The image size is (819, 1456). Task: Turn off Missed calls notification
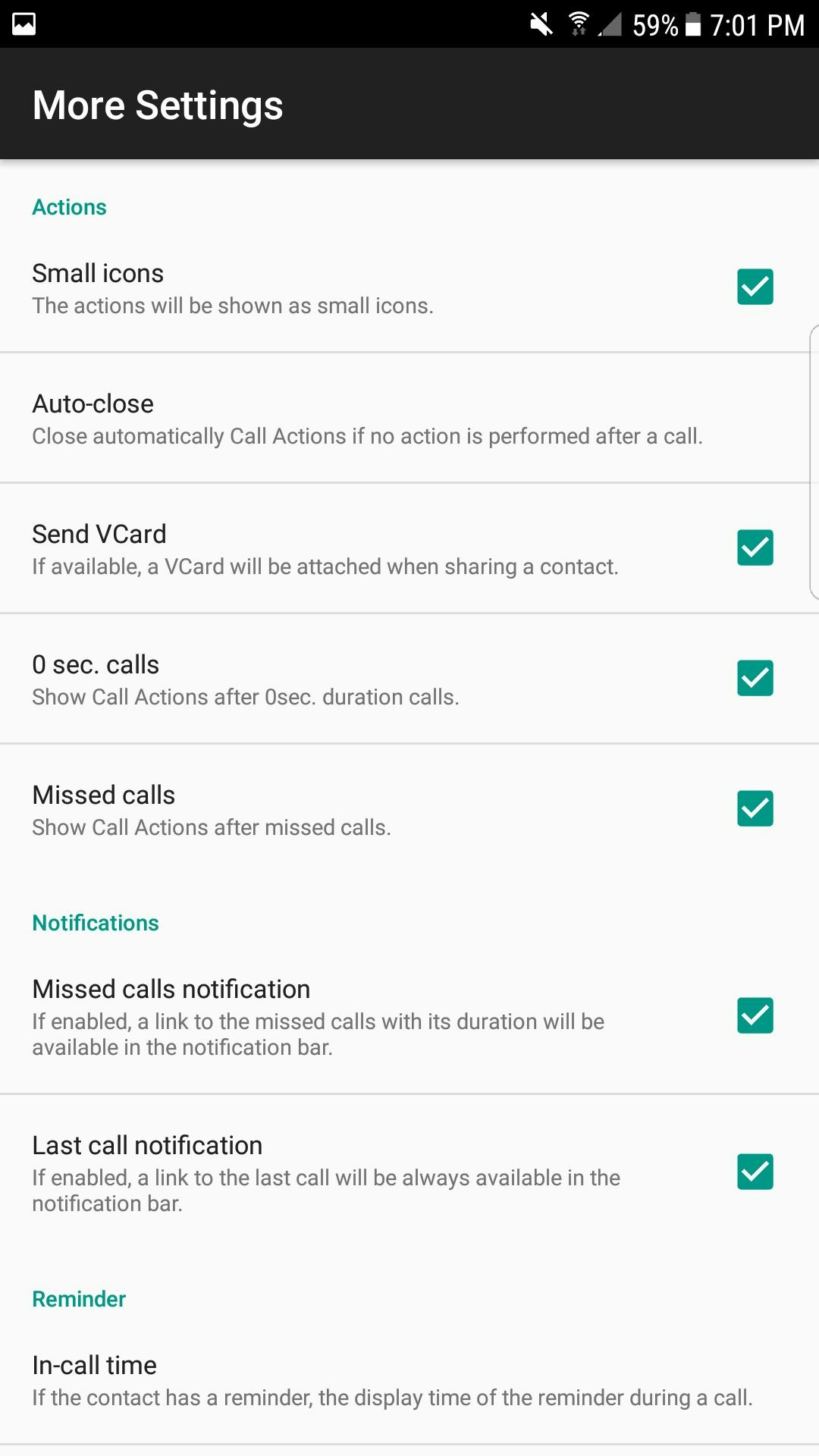[x=755, y=1016]
